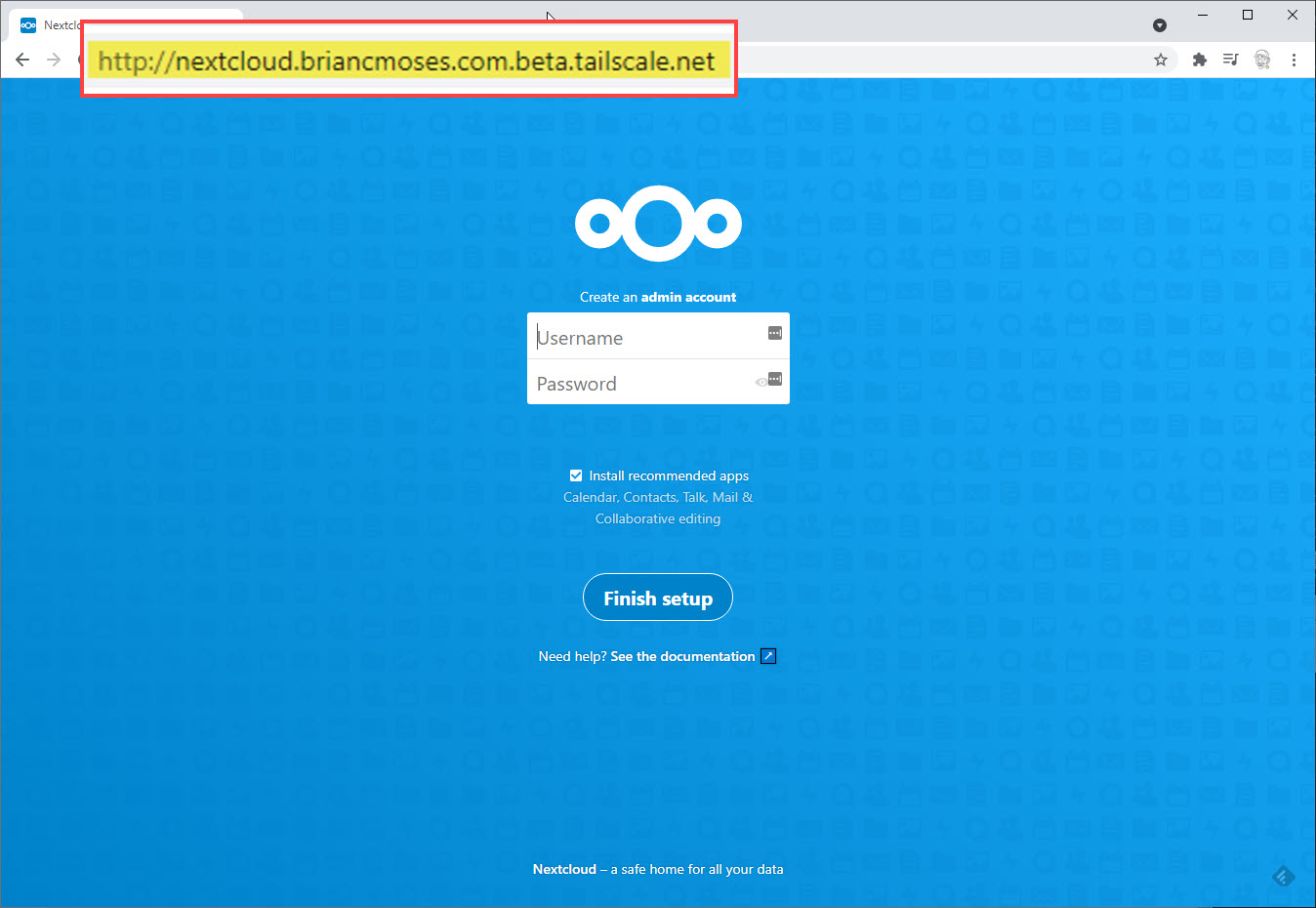Click the dark circular dropdown icon in title bar
Screen dimensions: 1316x908
tap(1160, 25)
